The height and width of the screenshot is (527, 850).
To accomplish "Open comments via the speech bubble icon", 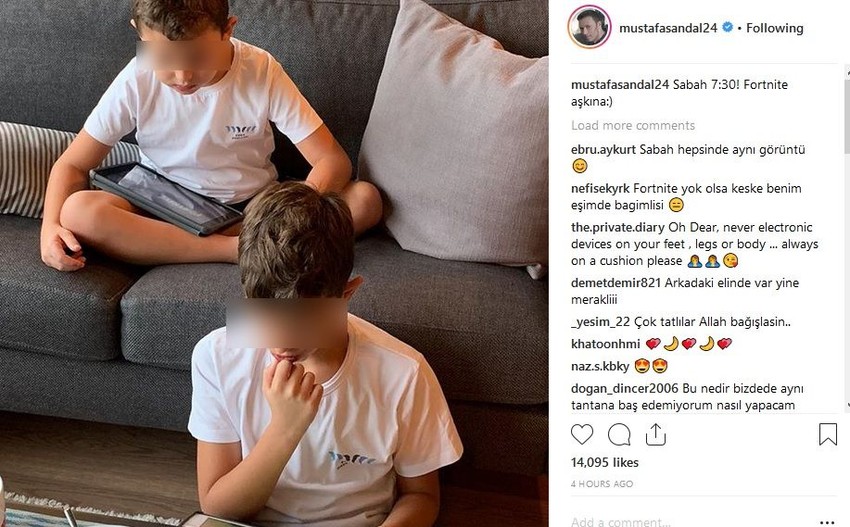I will [619, 435].
